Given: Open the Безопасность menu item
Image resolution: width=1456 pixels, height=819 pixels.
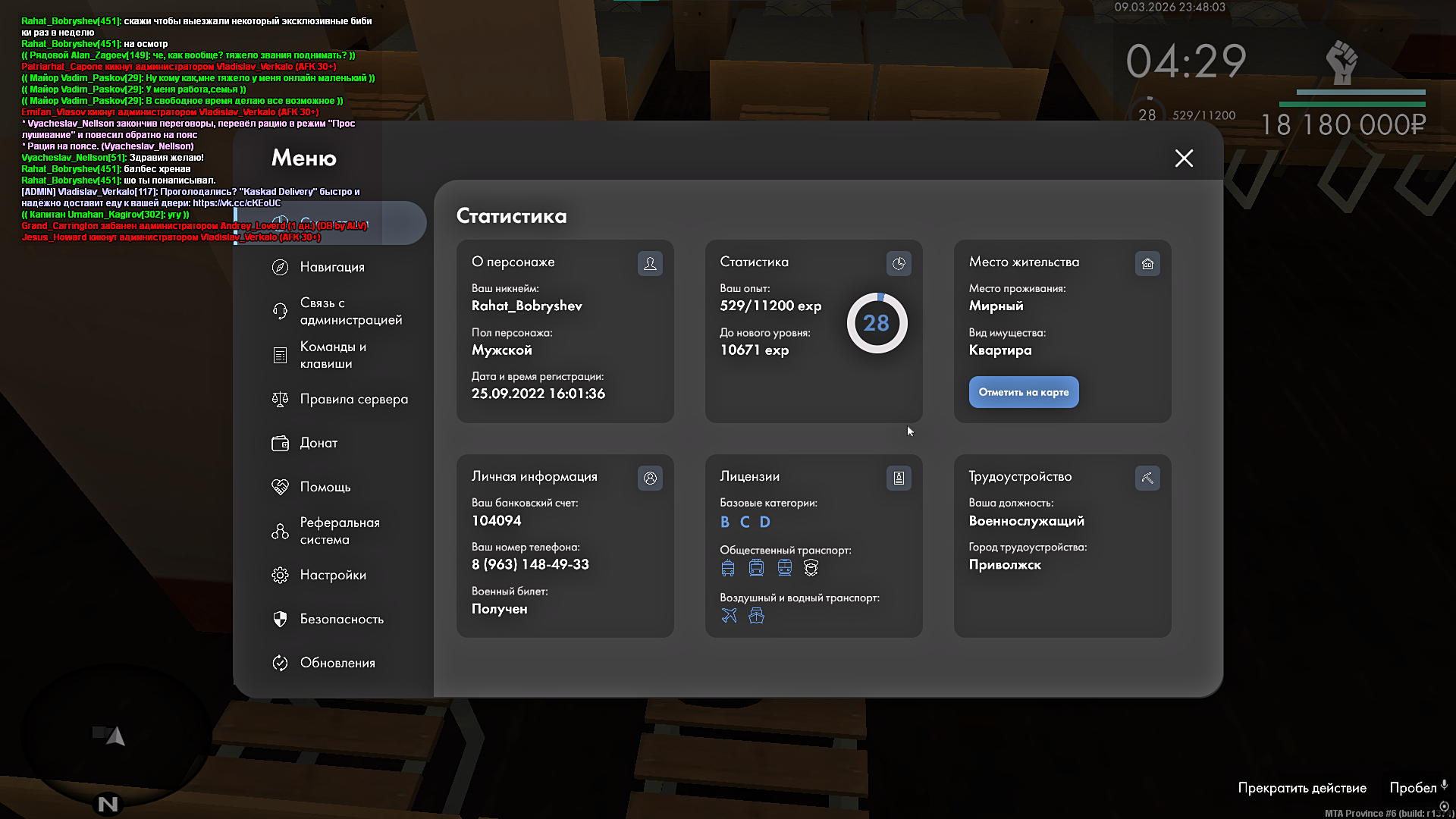Looking at the screenshot, I should (341, 619).
